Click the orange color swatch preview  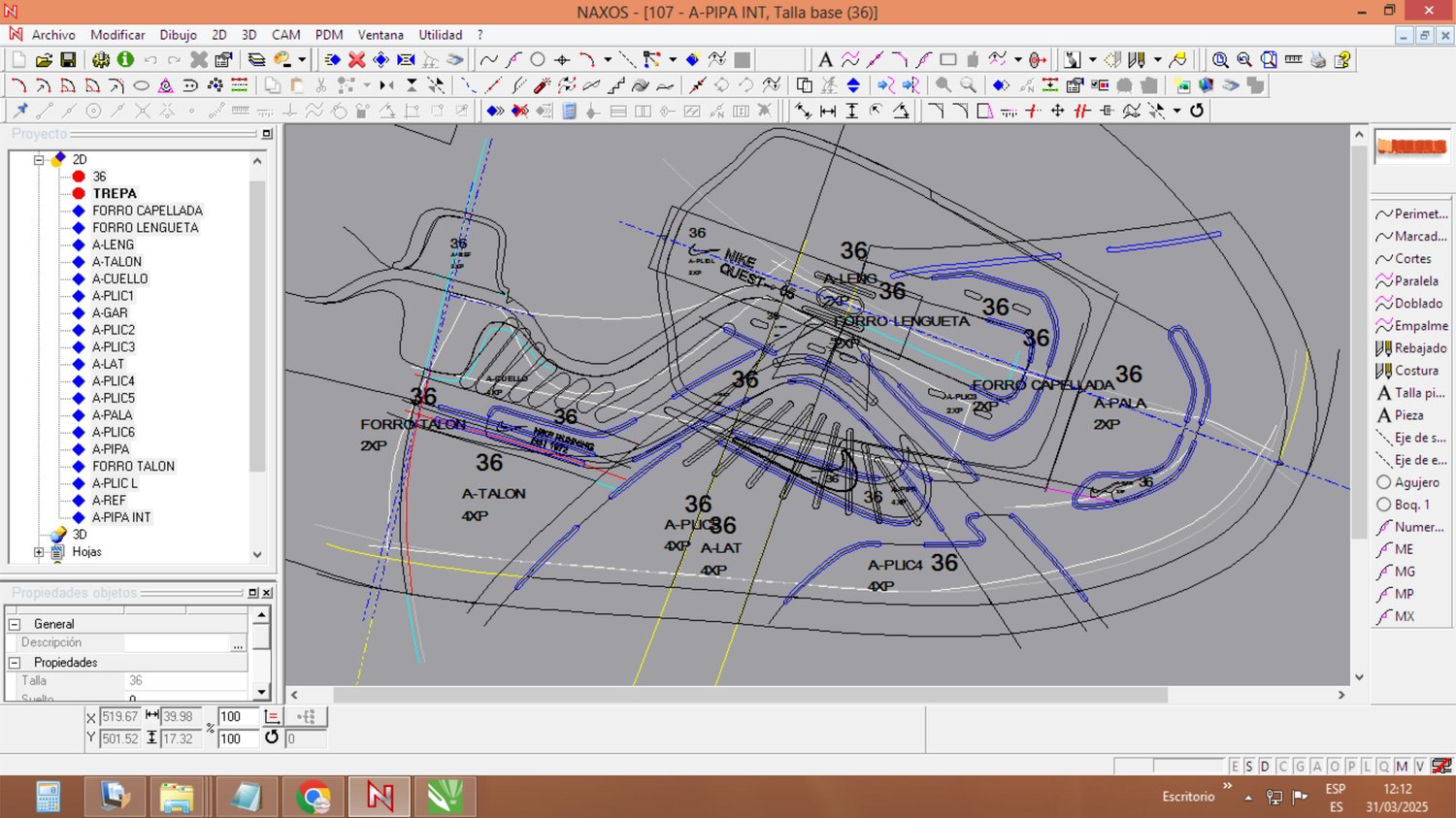click(1411, 147)
